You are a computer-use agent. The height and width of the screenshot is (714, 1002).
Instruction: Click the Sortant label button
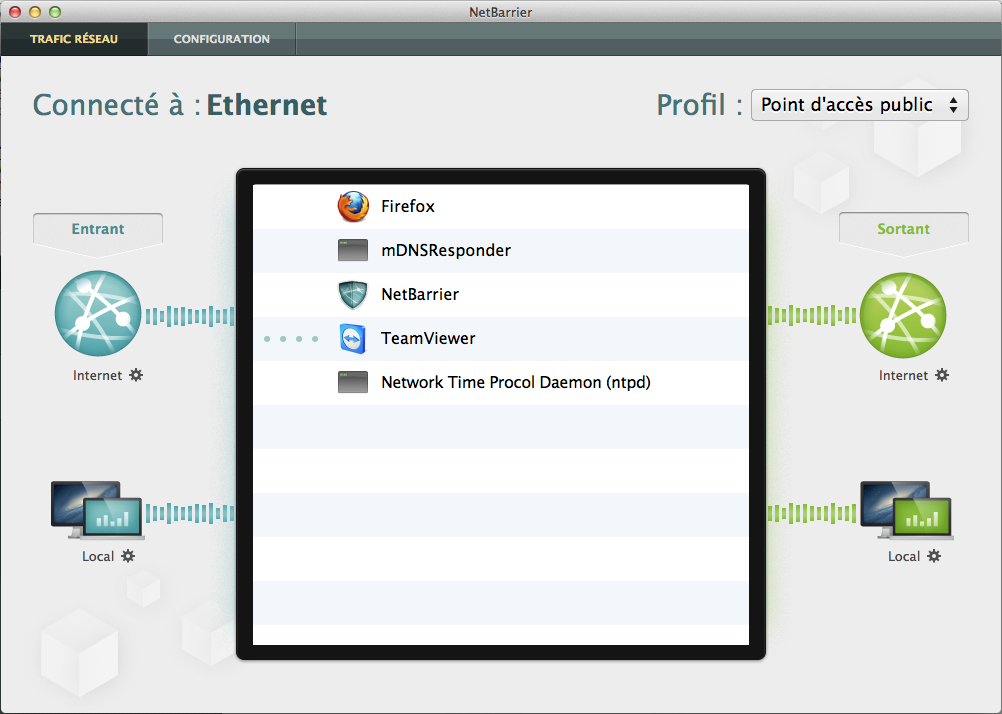[x=903, y=229]
